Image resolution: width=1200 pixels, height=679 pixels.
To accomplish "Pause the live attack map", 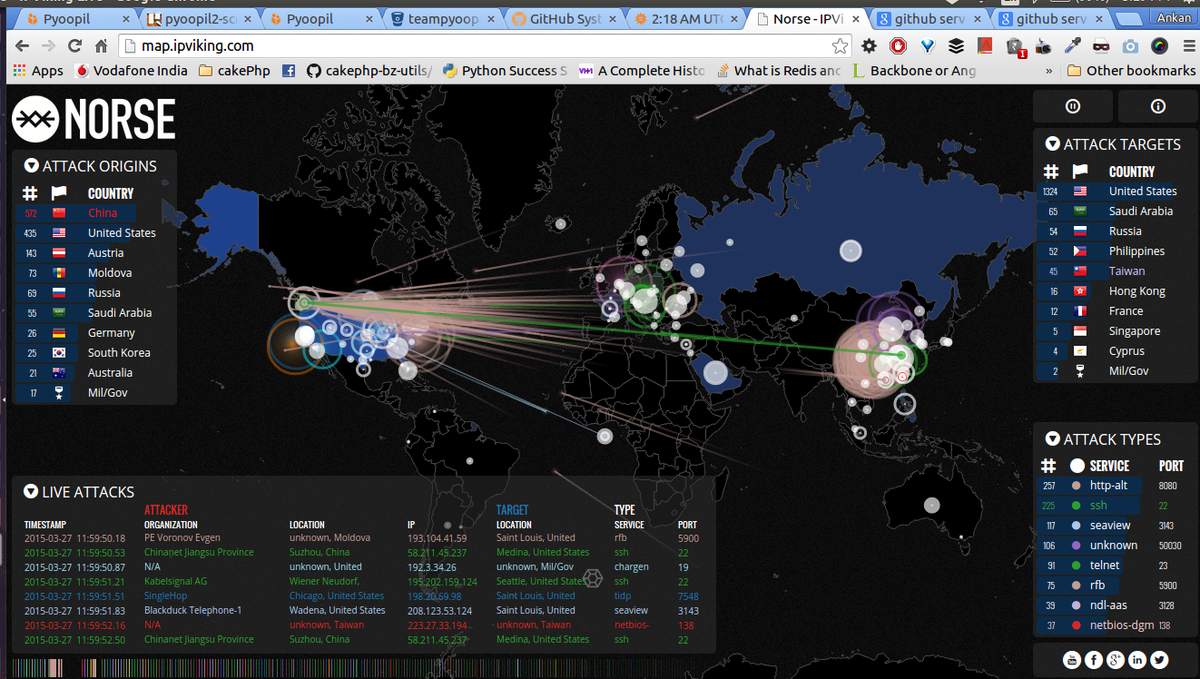I will [x=1072, y=106].
